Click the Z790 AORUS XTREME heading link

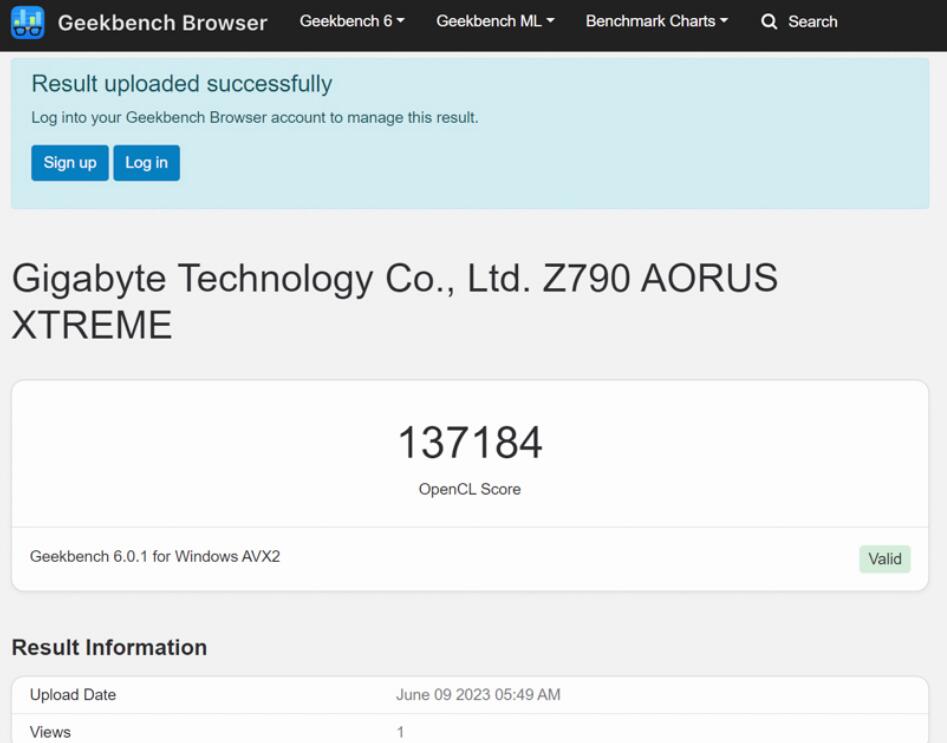(x=393, y=300)
